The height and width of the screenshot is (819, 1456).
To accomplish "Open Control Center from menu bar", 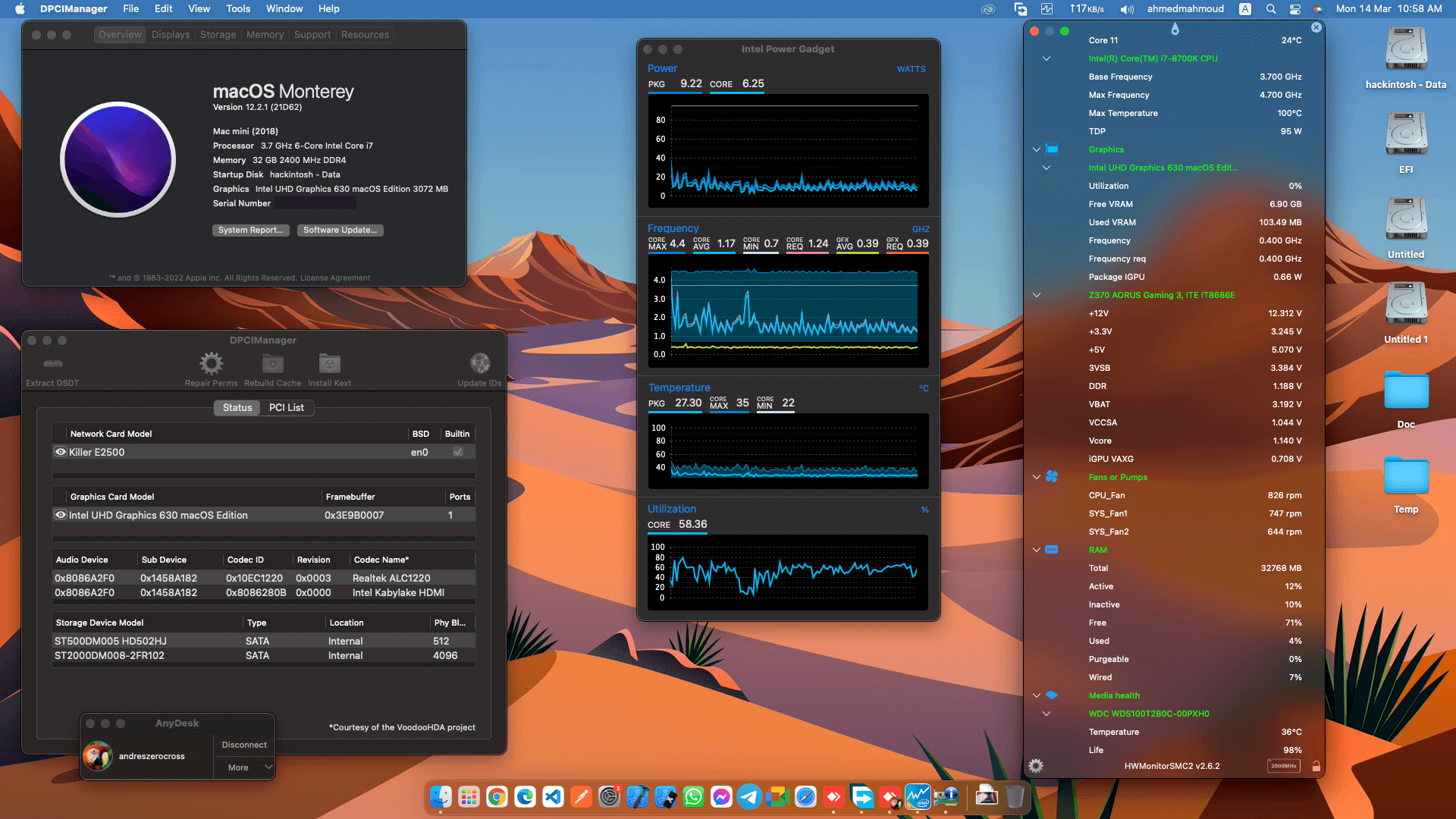I will pyautogui.click(x=1295, y=9).
